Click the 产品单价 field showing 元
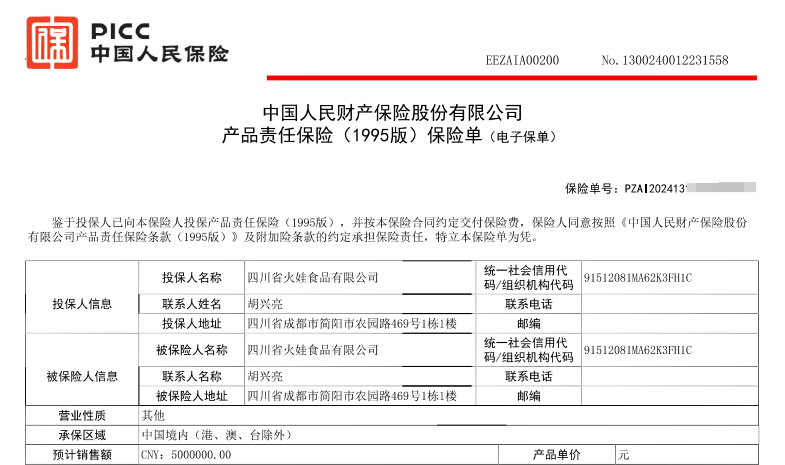Image resolution: width=785 pixels, height=465 pixels. click(x=624, y=455)
